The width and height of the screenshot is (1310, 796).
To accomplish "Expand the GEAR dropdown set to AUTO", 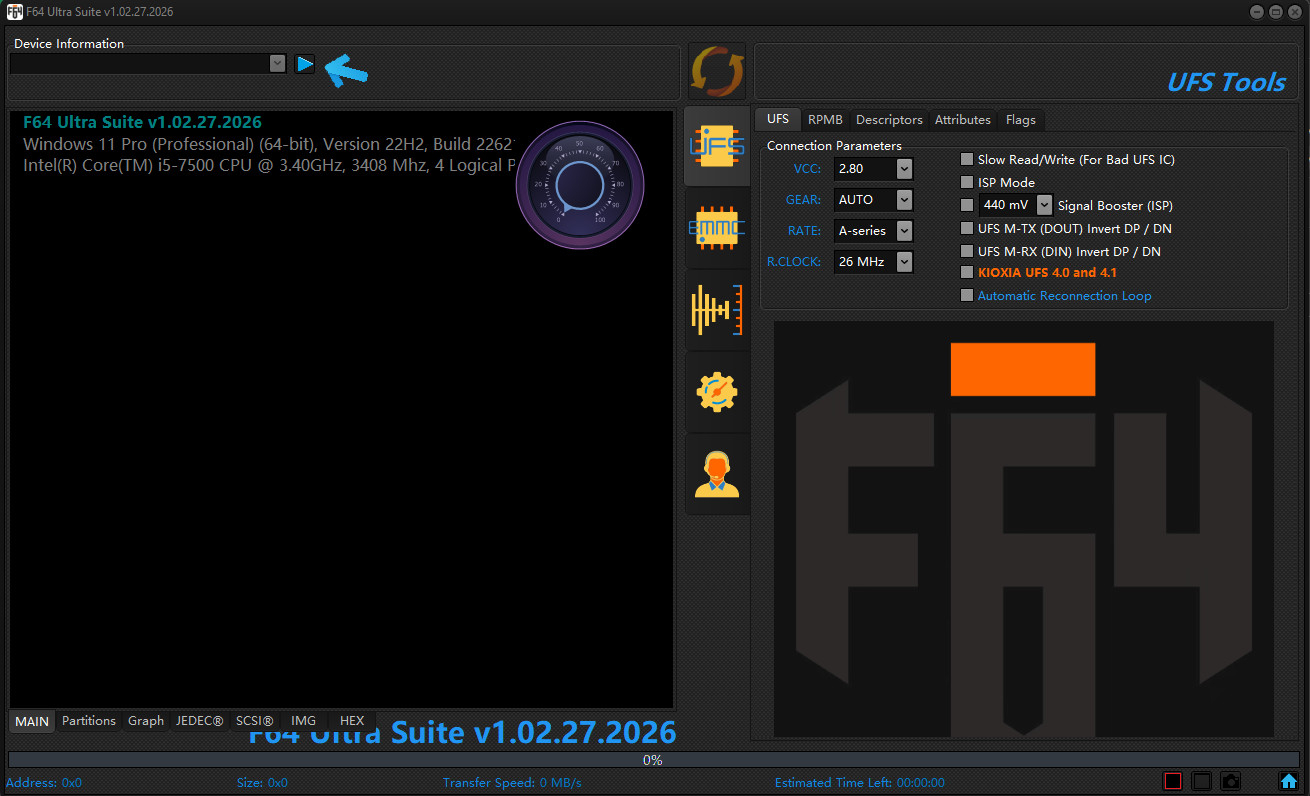I will (x=904, y=200).
